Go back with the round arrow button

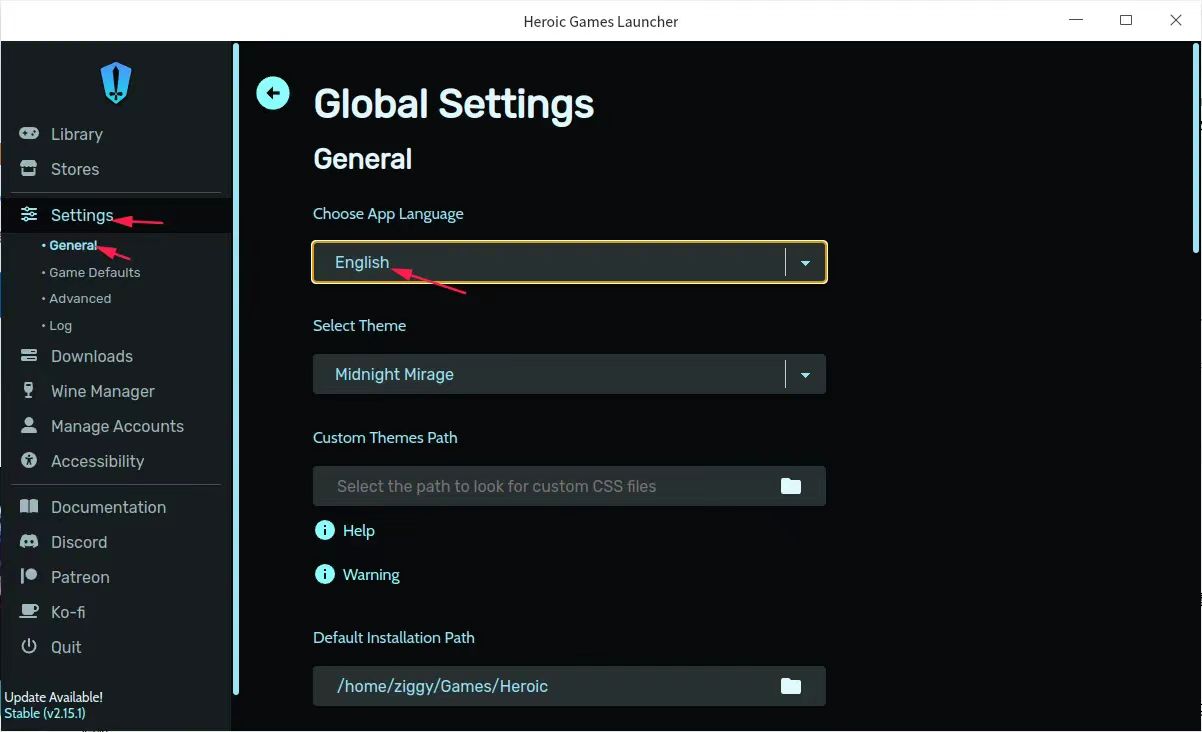pos(273,93)
